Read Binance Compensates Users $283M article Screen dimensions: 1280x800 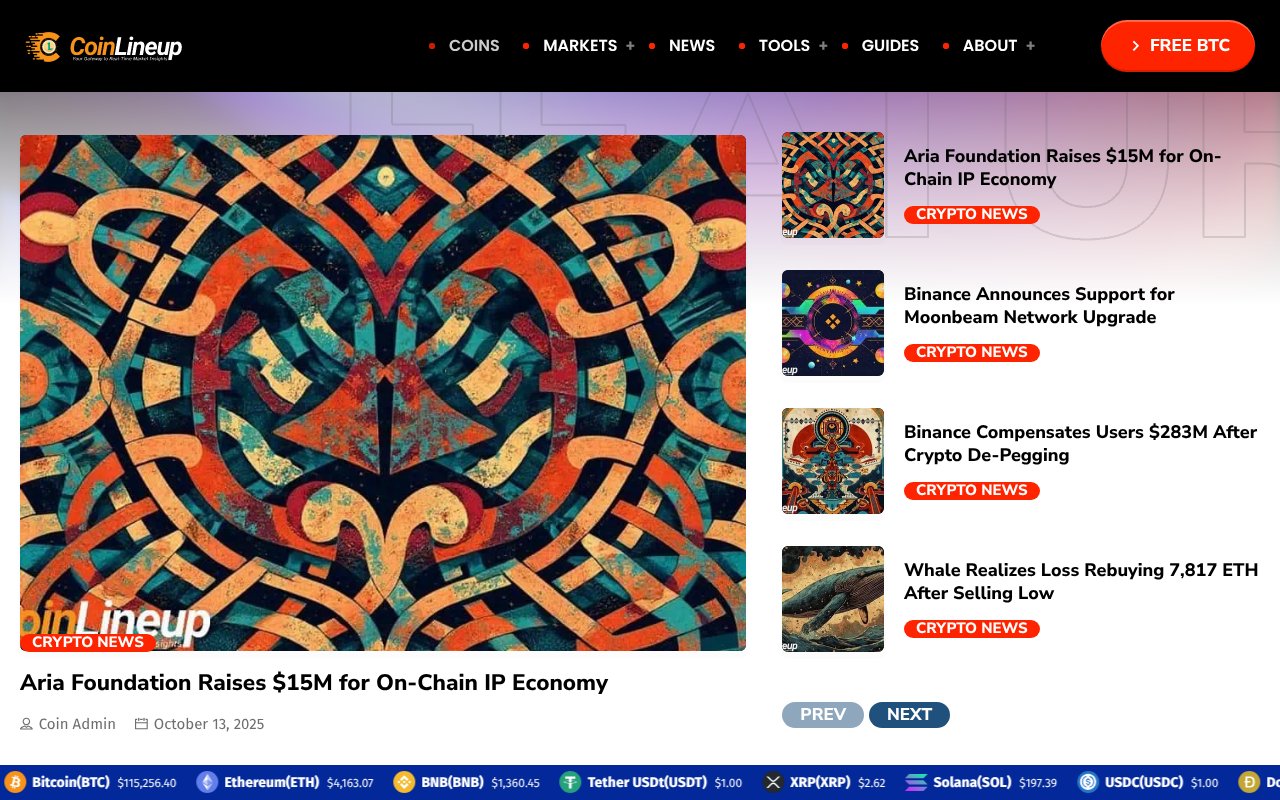(x=1080, y=443)
